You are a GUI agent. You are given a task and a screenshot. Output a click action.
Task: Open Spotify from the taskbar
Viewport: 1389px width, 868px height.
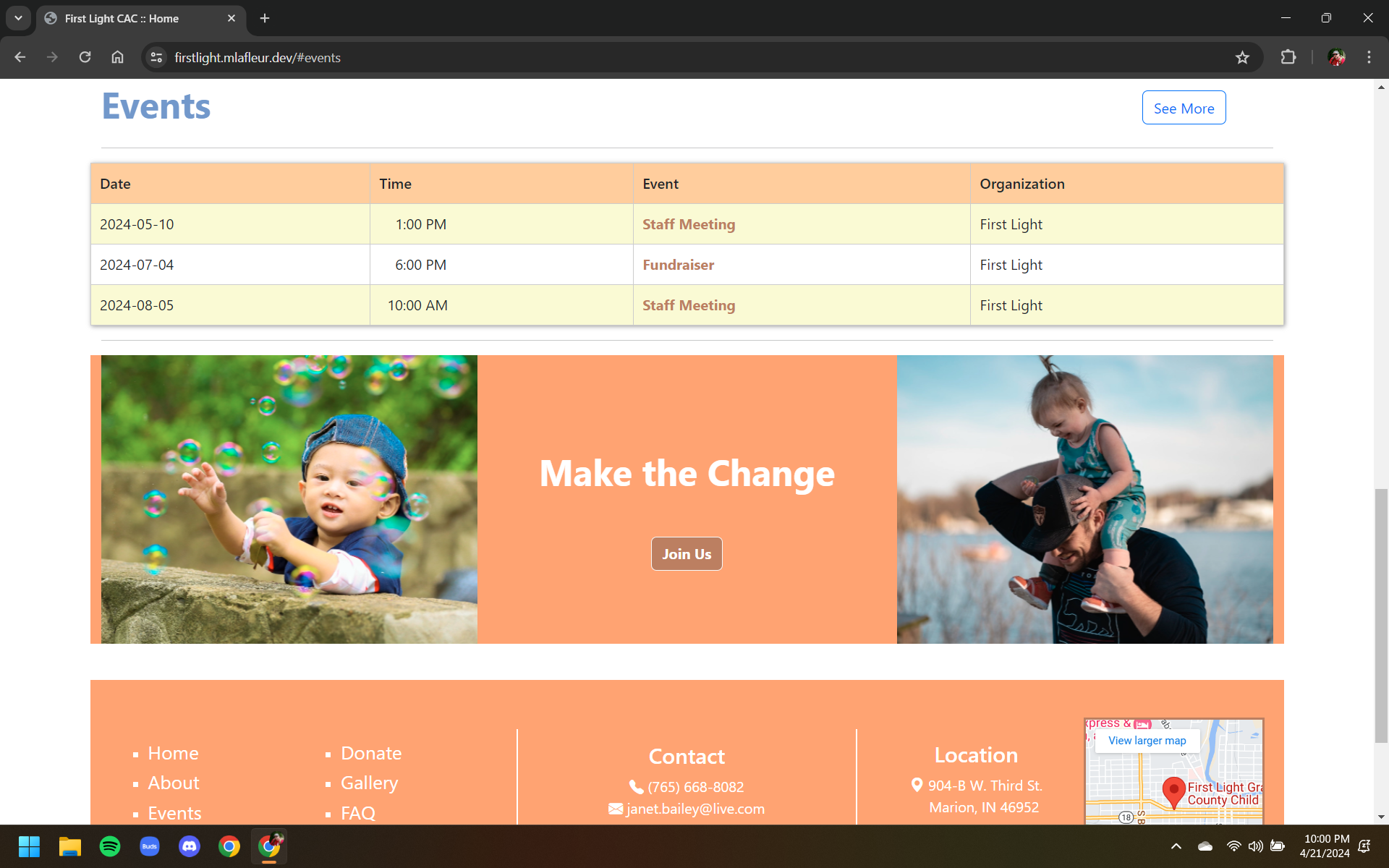click(110, 846)
